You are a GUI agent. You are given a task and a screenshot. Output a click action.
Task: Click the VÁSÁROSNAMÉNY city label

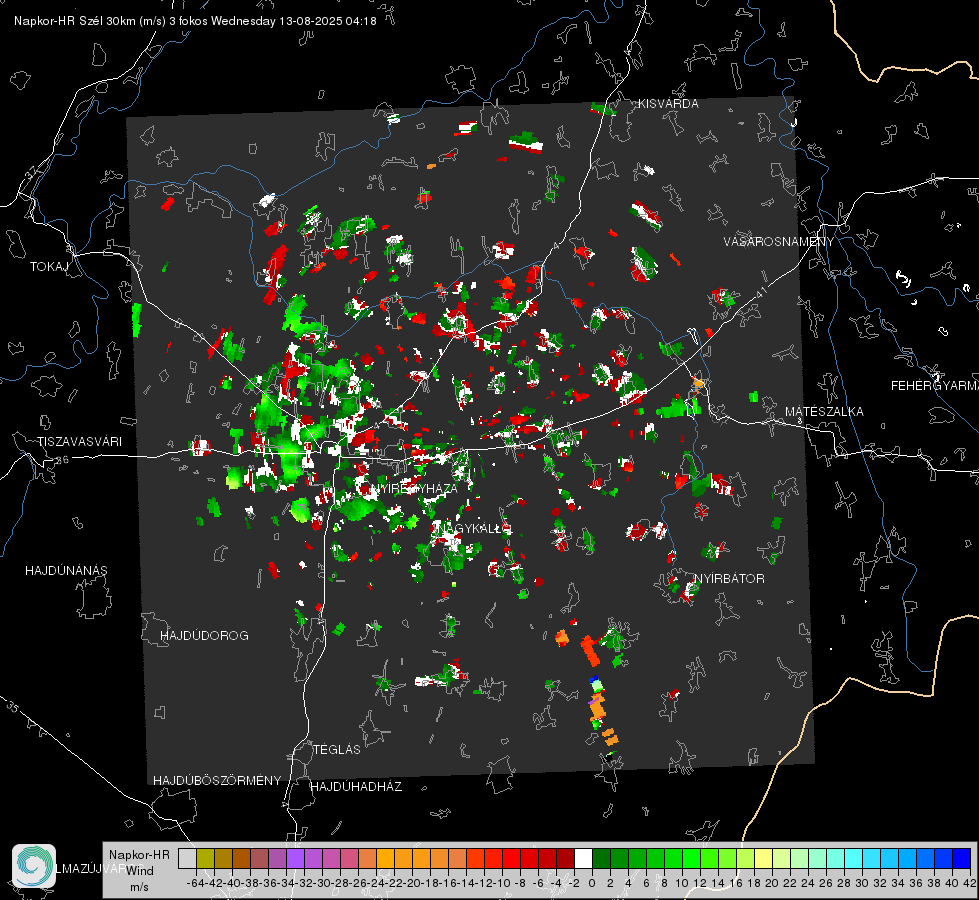[779, 242]
